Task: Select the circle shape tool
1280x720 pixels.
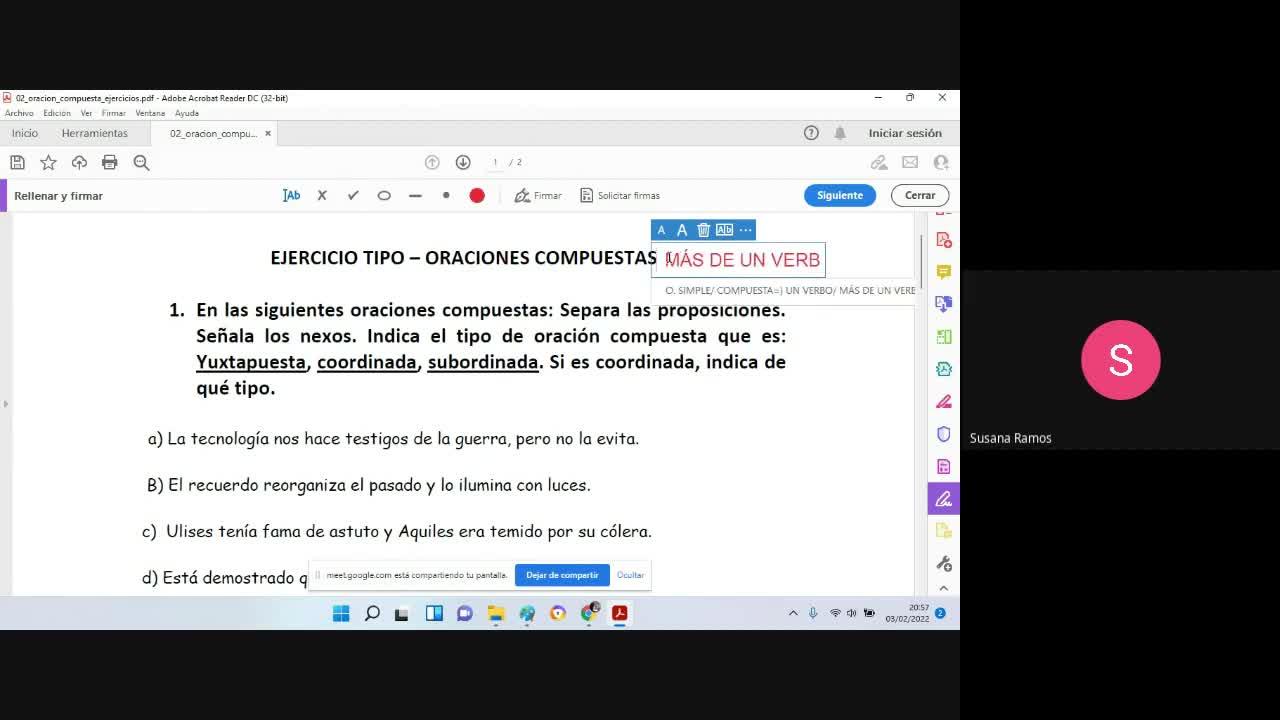Action: click(x=384, y=195)
